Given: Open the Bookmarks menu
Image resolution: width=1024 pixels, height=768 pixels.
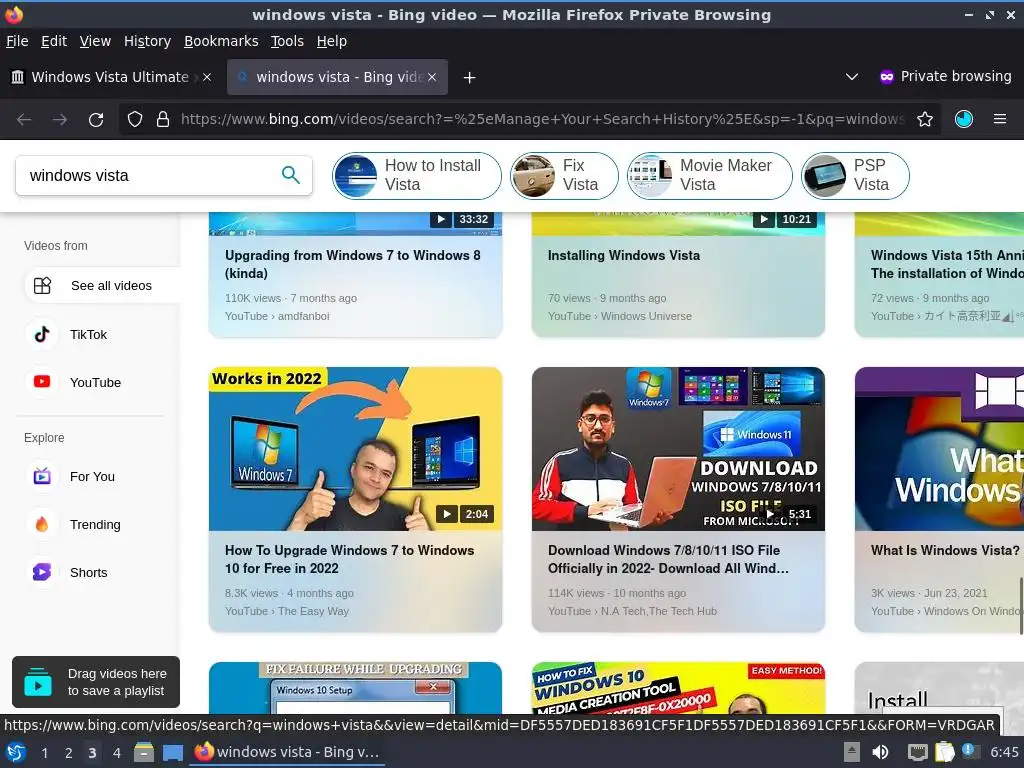Looking at the screenshot, I should coord(221,41).
